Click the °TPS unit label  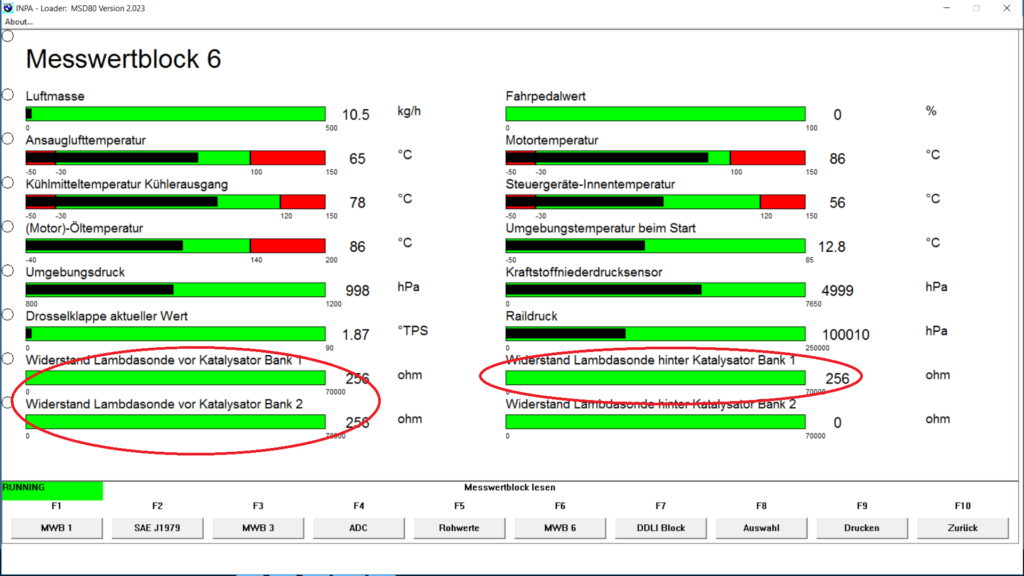tap(413, 331)
